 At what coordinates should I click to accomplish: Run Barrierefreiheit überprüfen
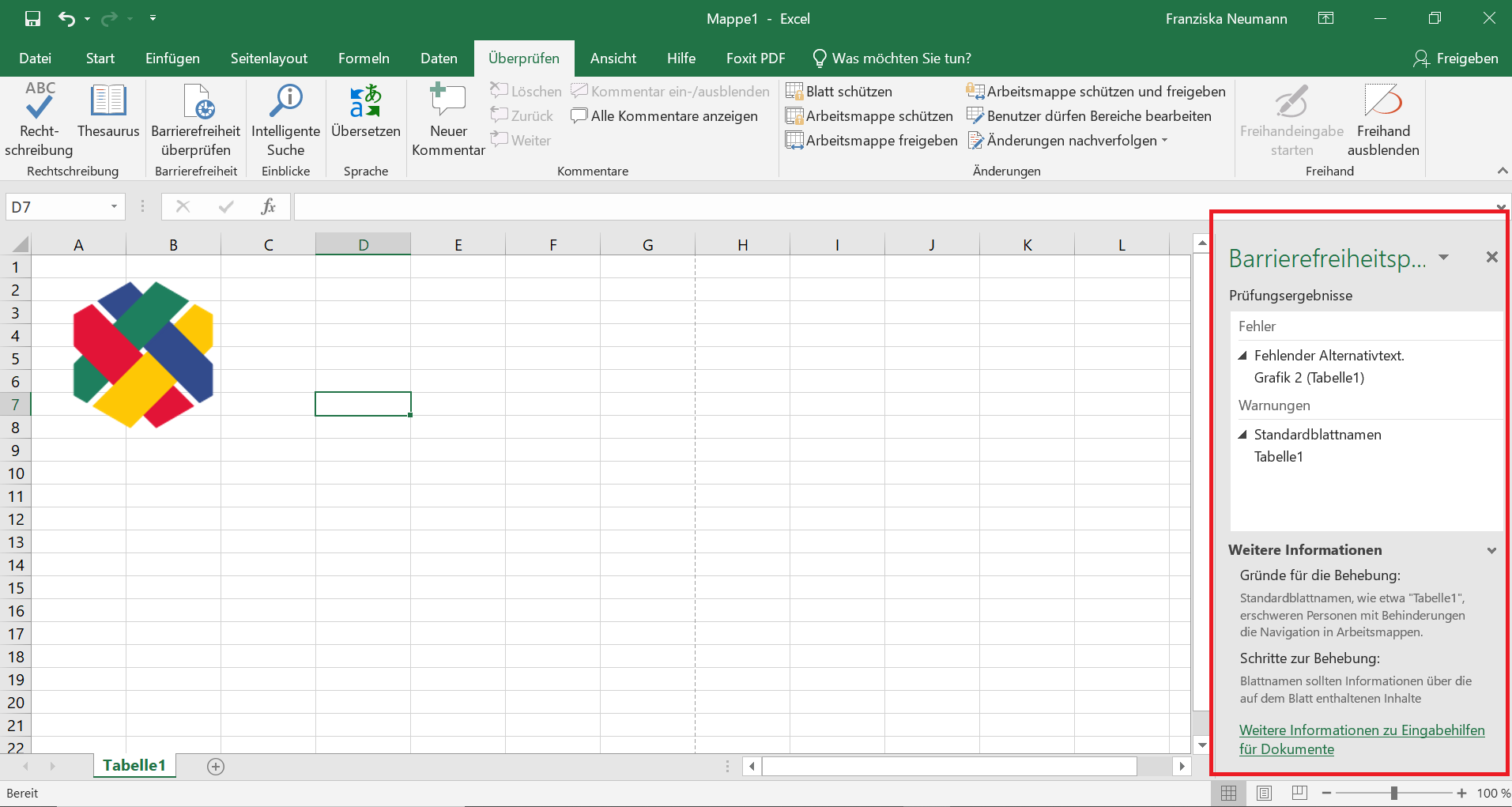point(194,117)
